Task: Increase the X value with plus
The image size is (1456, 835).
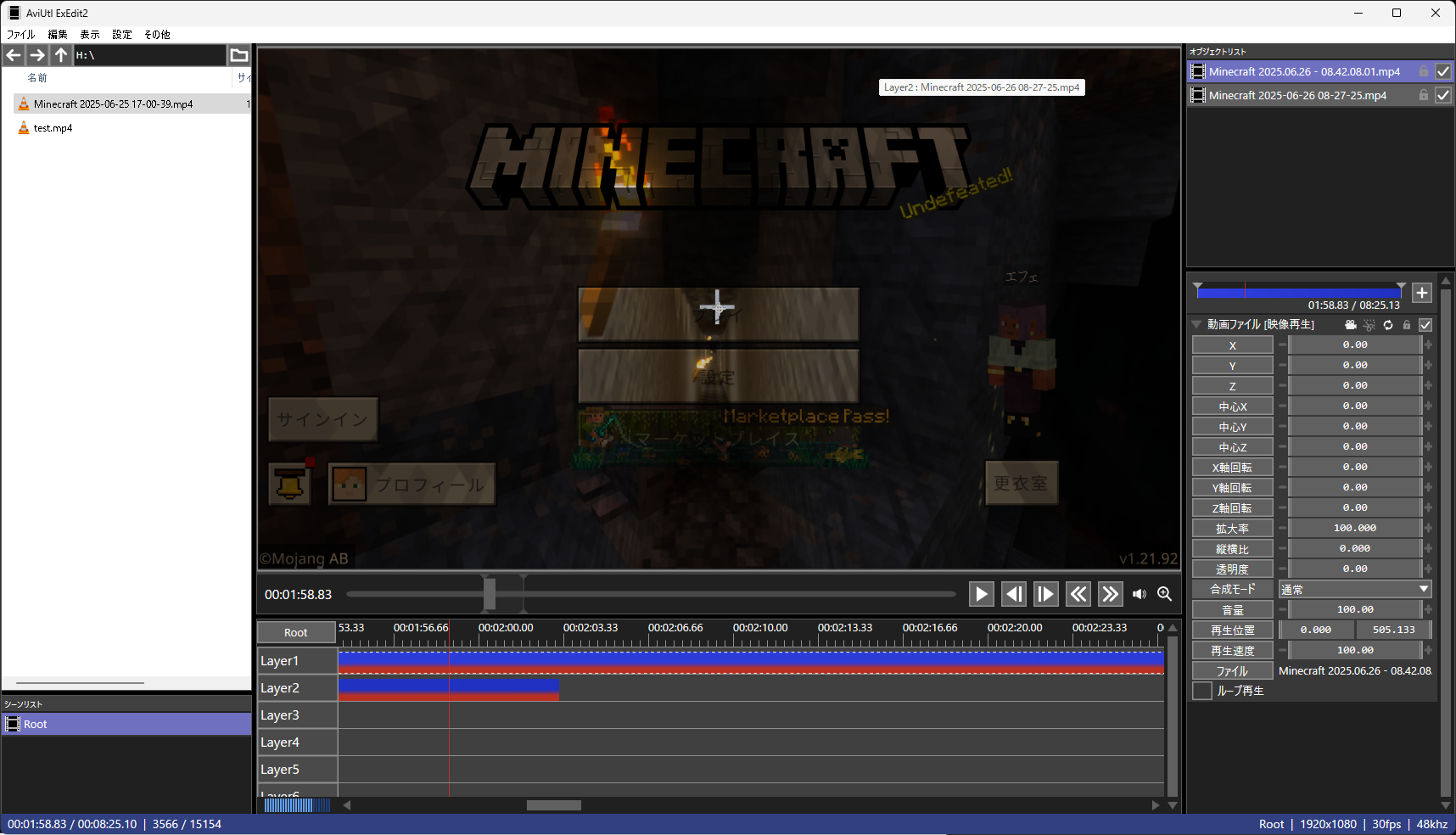Action: click(x=1429, y=345)
